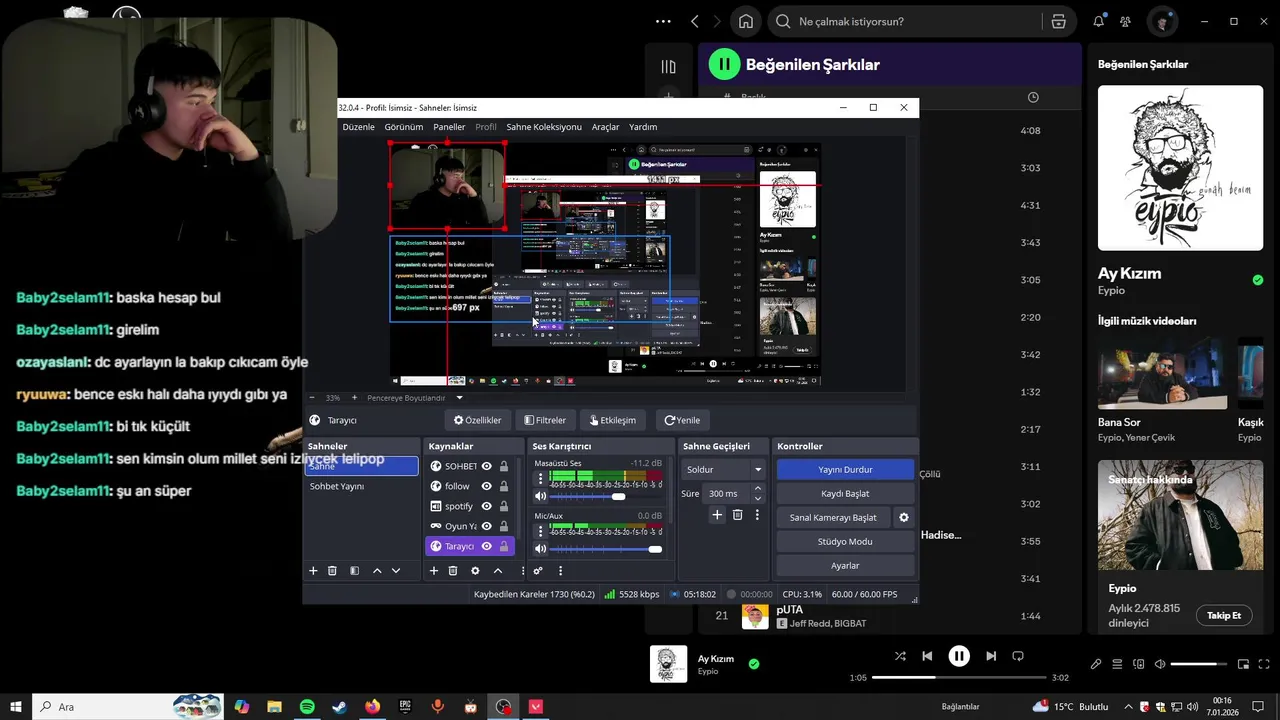Open the Soldur transition dropdown

click(724, 469)
